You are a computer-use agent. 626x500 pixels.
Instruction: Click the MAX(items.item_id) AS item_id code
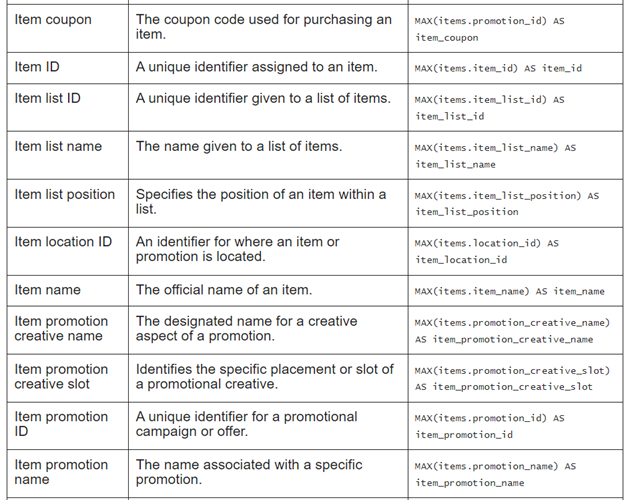(x=498, y=68)
